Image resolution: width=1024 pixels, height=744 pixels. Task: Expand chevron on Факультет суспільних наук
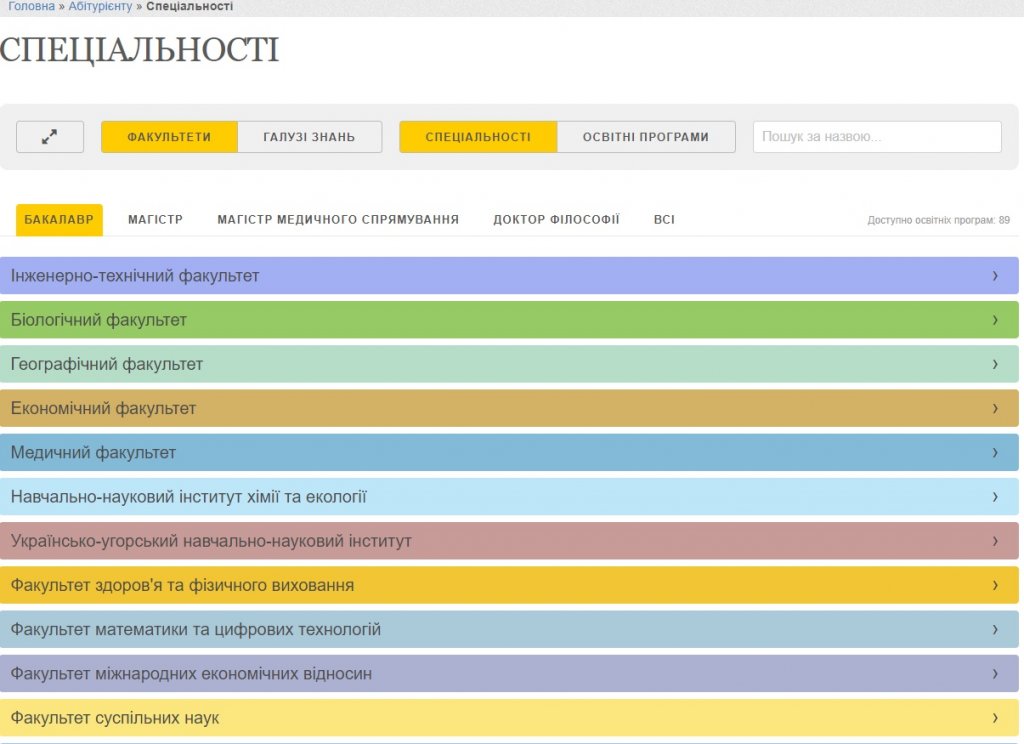(995, 718)
